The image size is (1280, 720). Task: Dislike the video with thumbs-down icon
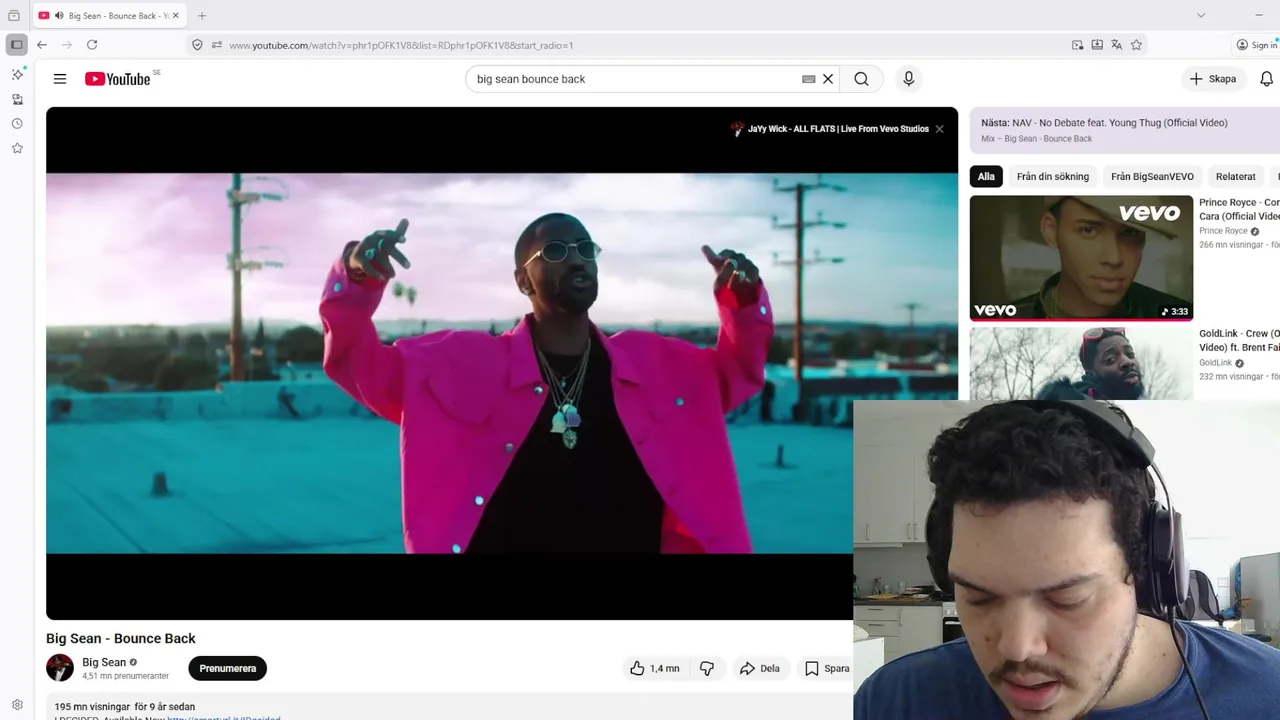(707, 668)
